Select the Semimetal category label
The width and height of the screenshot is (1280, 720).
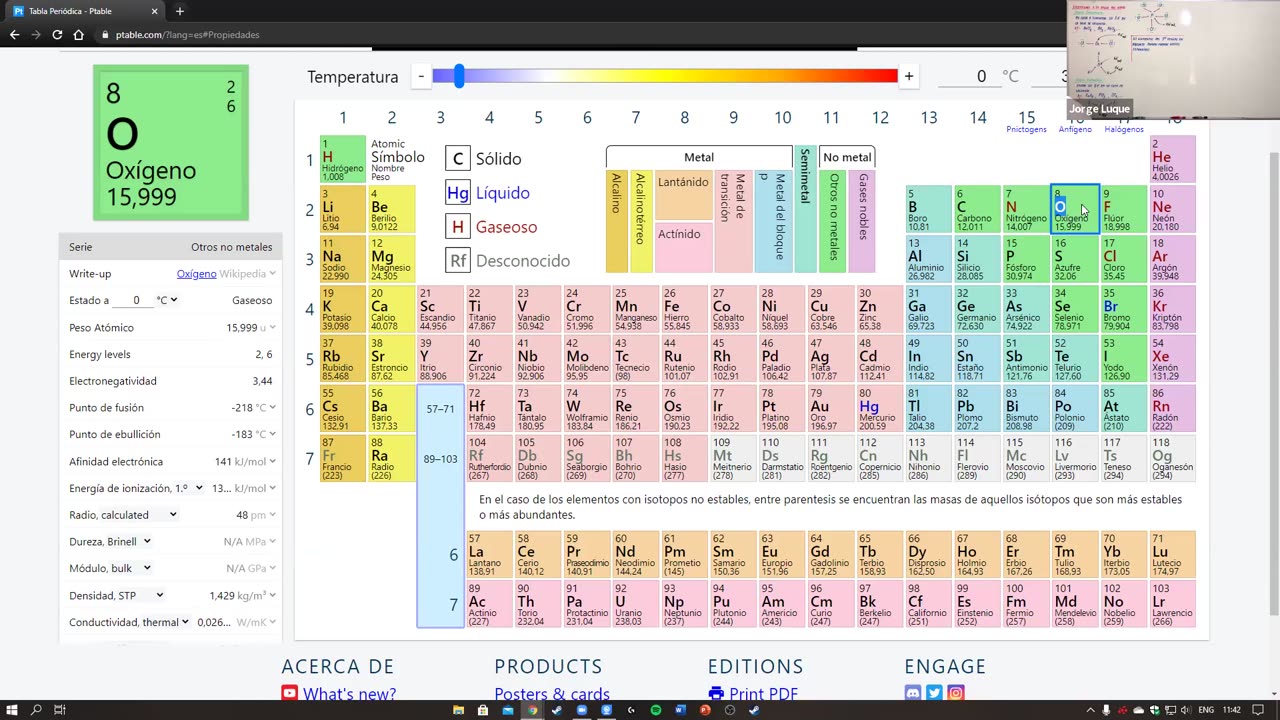click(805, 209)
